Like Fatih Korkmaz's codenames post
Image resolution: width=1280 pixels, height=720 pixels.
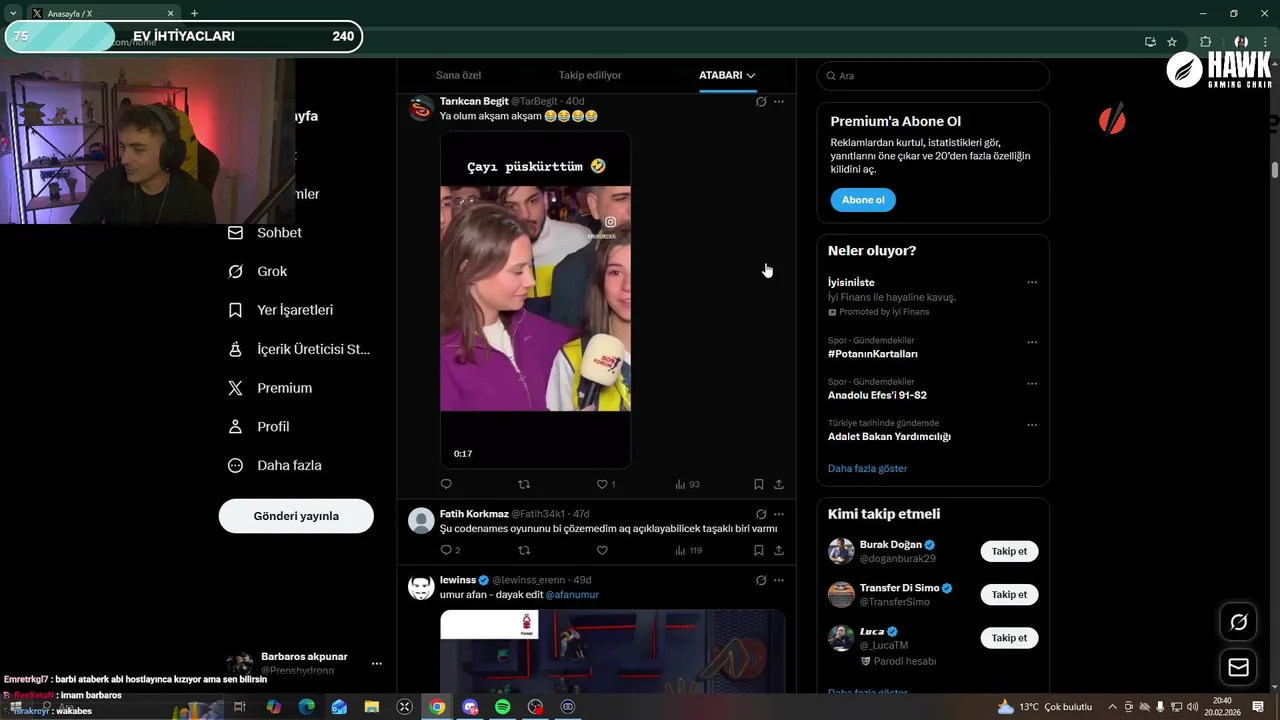pos(602,550)
